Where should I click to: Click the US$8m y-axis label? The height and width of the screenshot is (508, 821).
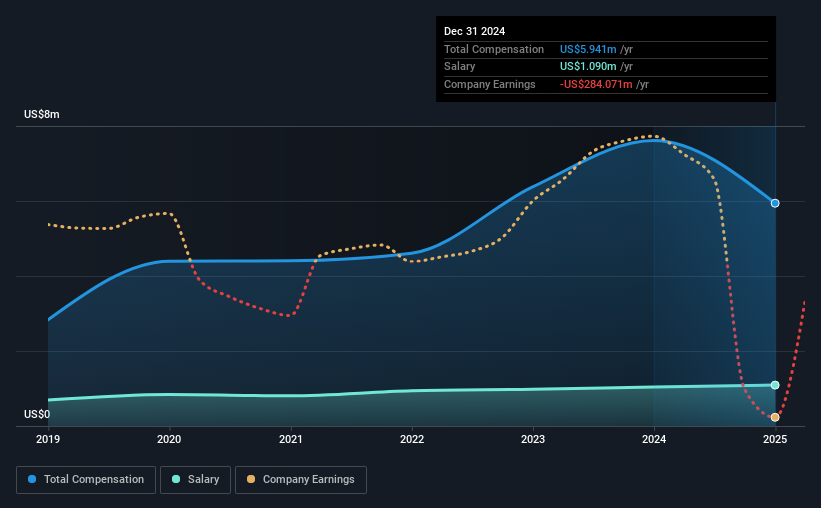tap(42, 114)
